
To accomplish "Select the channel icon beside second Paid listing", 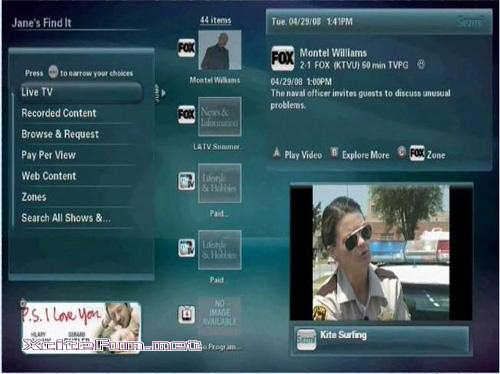I will 186,248.
